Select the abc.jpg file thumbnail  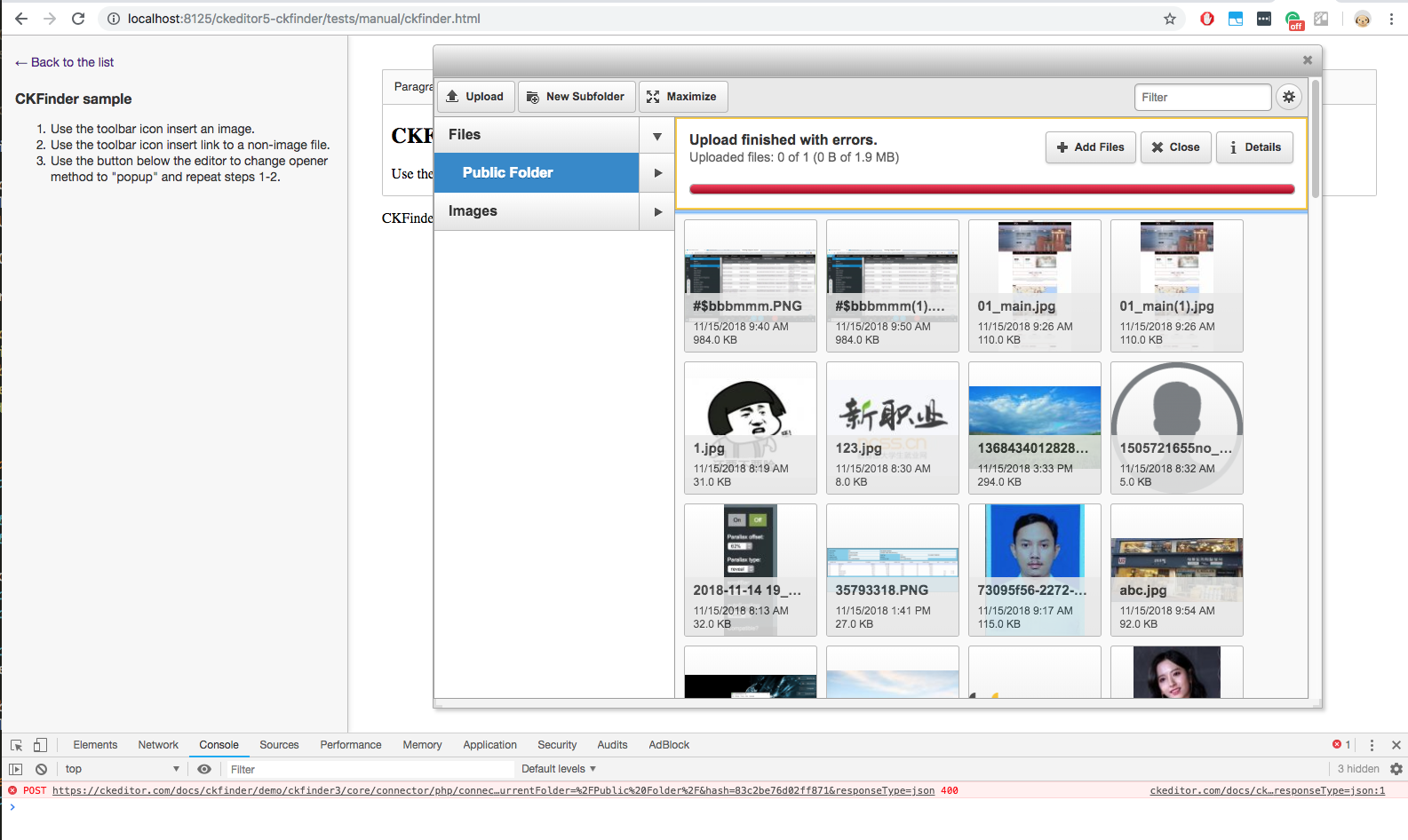tap(1177, 570)
